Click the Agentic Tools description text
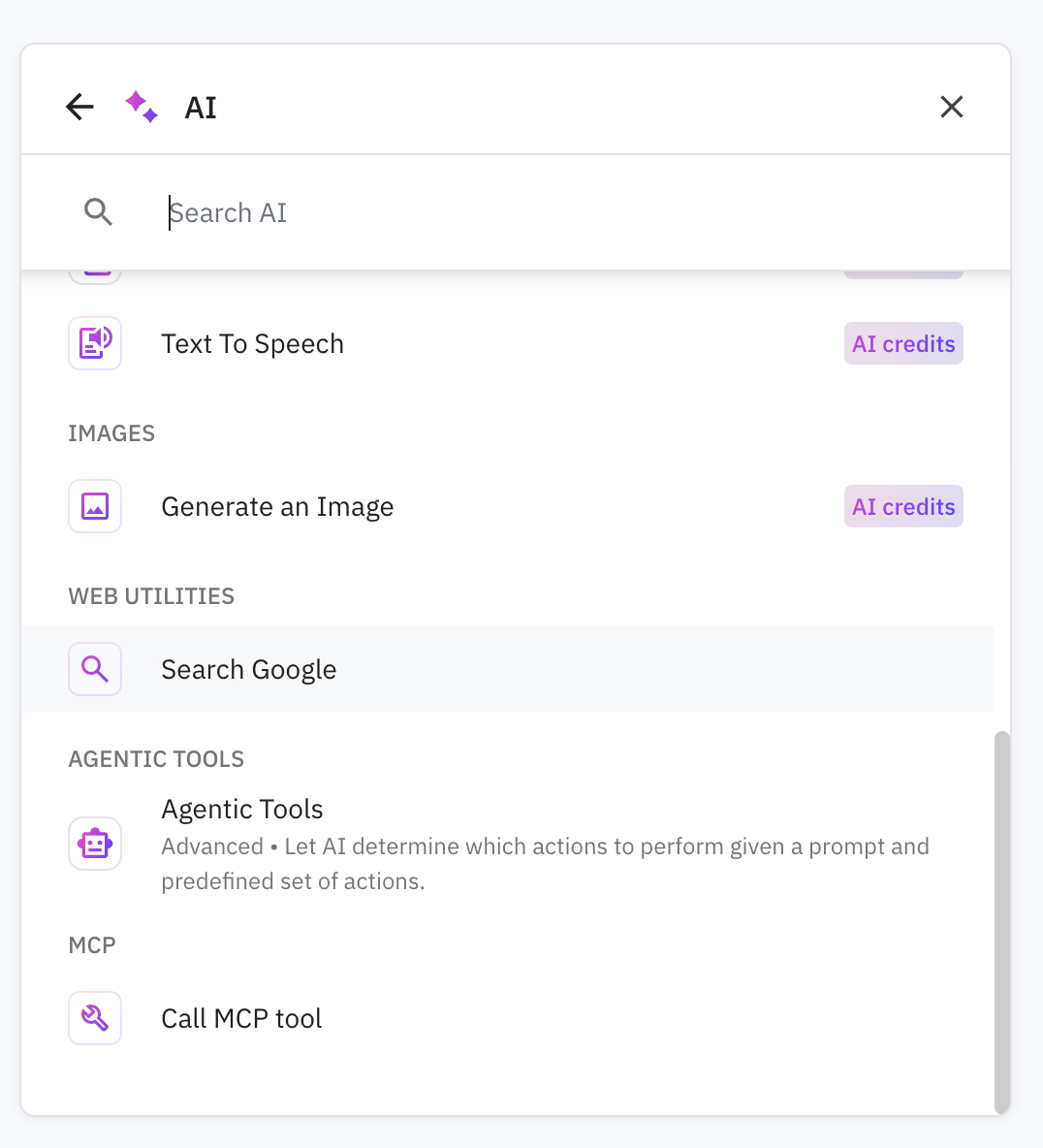The height and width of the screenshot is (1148, 1043). [545, 863]
